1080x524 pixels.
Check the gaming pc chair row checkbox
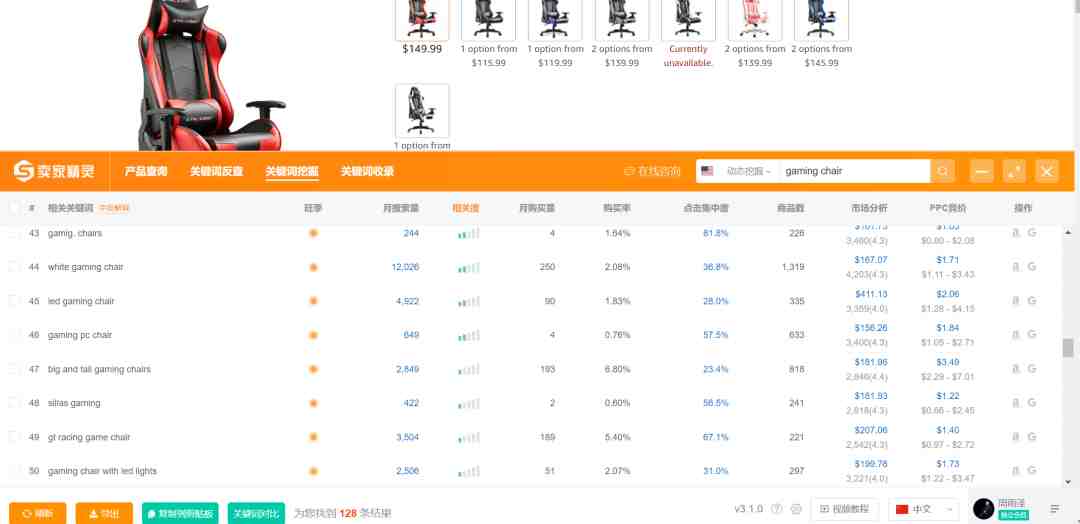(14, 335)
